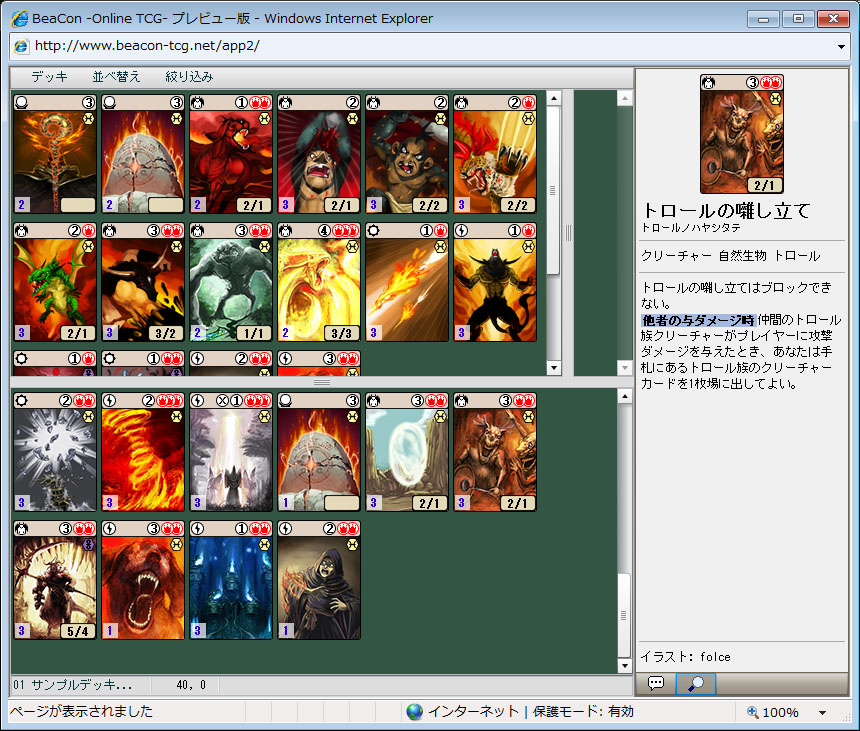Open the address bar history dropdown
860x731 pixels.
point(841,47)
